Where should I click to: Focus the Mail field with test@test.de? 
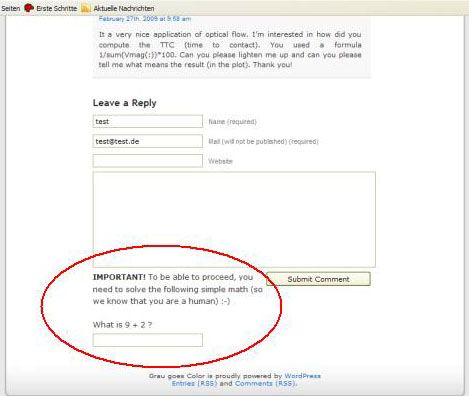148,141
